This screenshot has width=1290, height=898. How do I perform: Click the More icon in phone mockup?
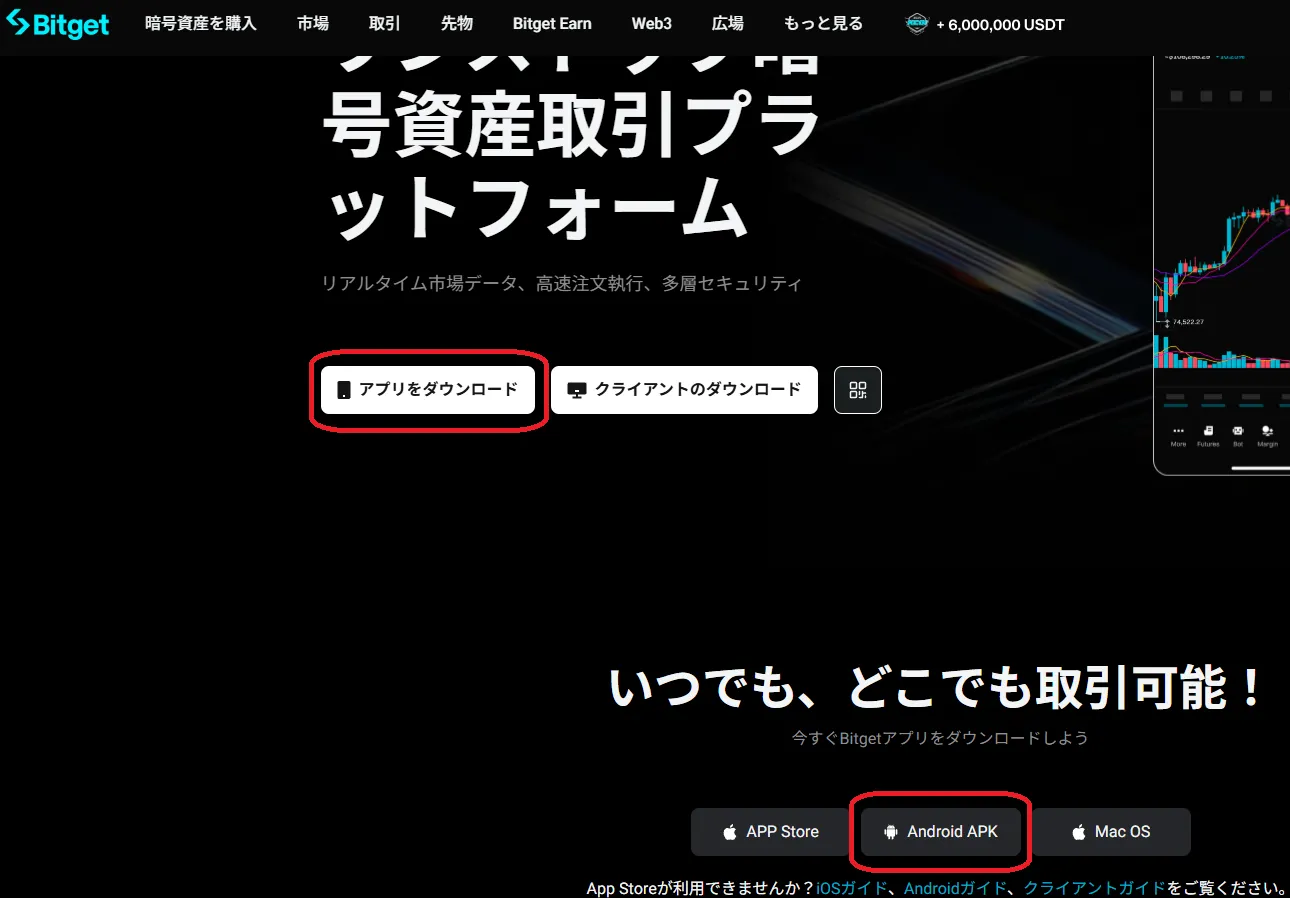(1178, 436)
